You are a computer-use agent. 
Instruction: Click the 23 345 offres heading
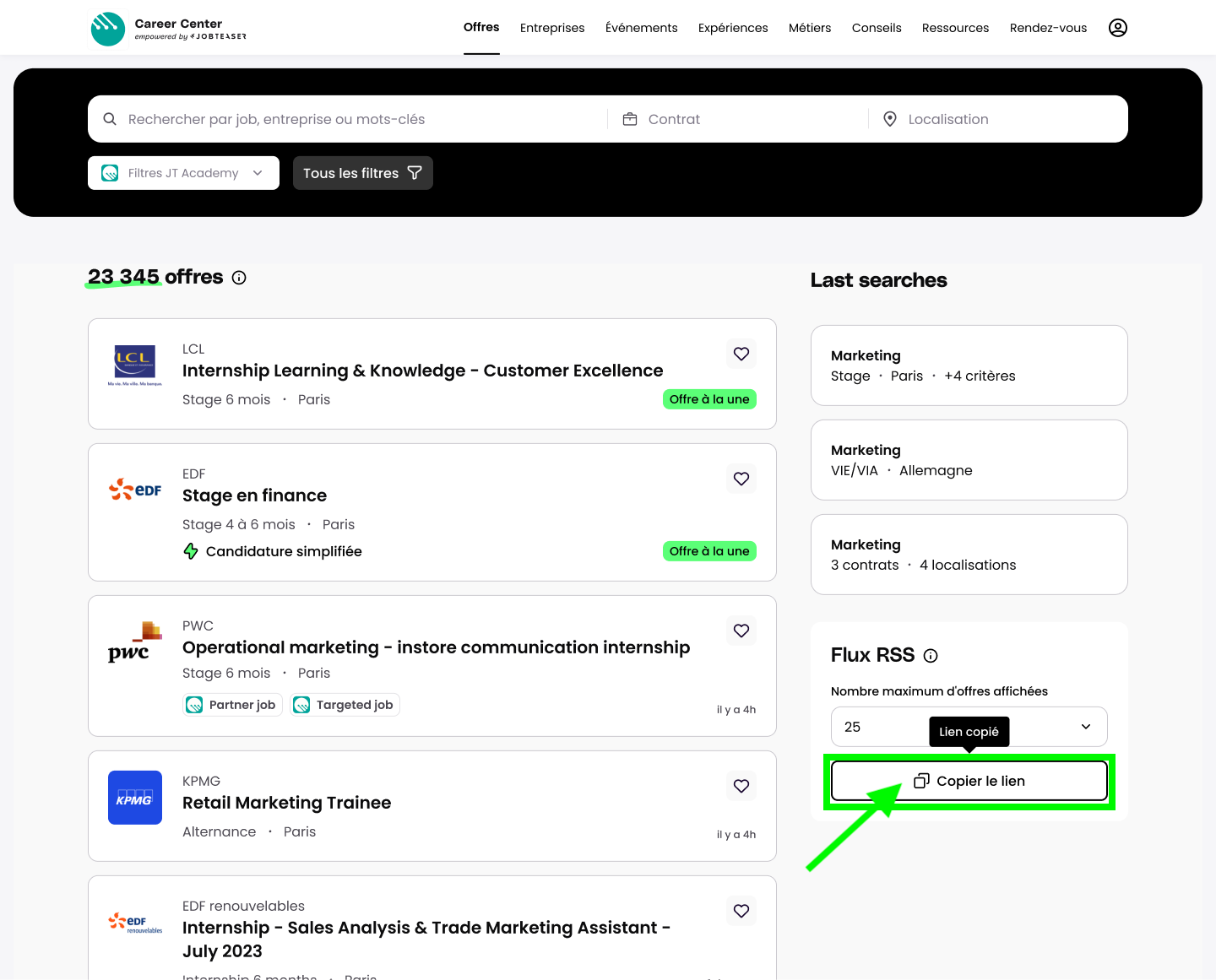point(155,277)
